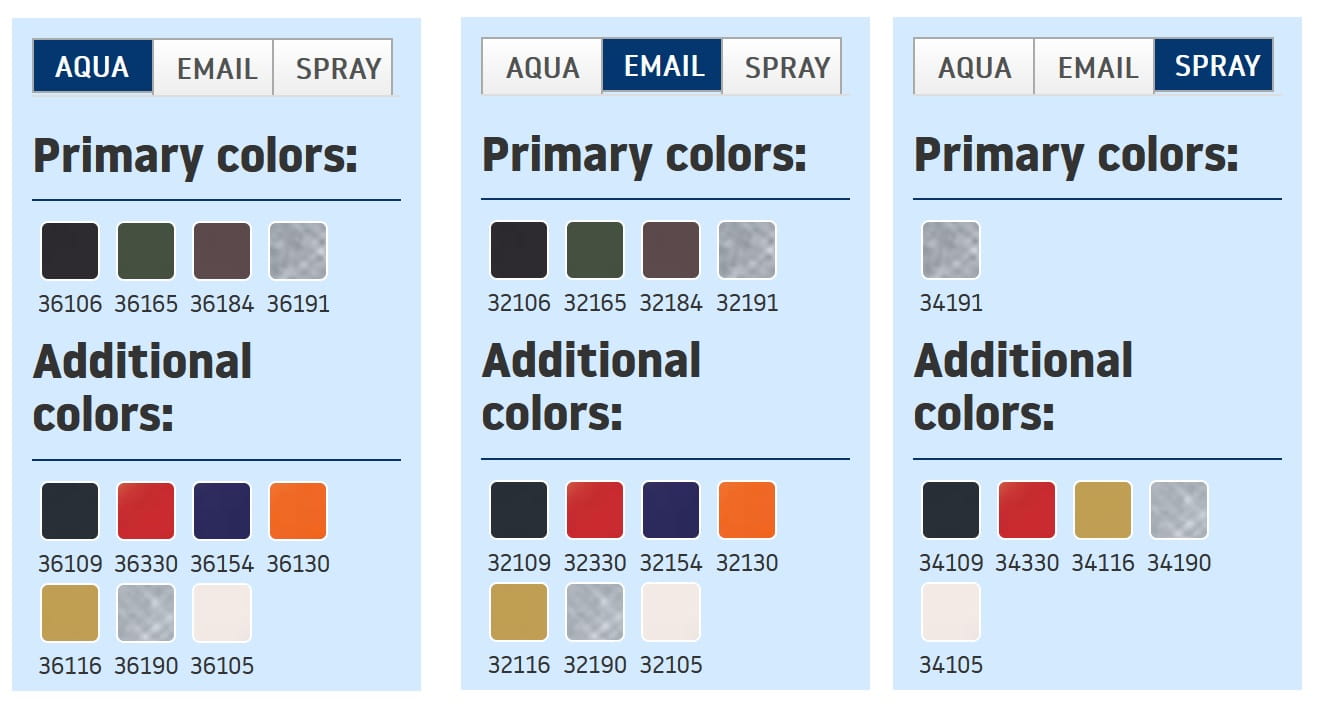Image resolution: width=1328 pixels, height=721 pixels.
Task: Select the AQUA tab in first panel
Action: pos(92,67)
